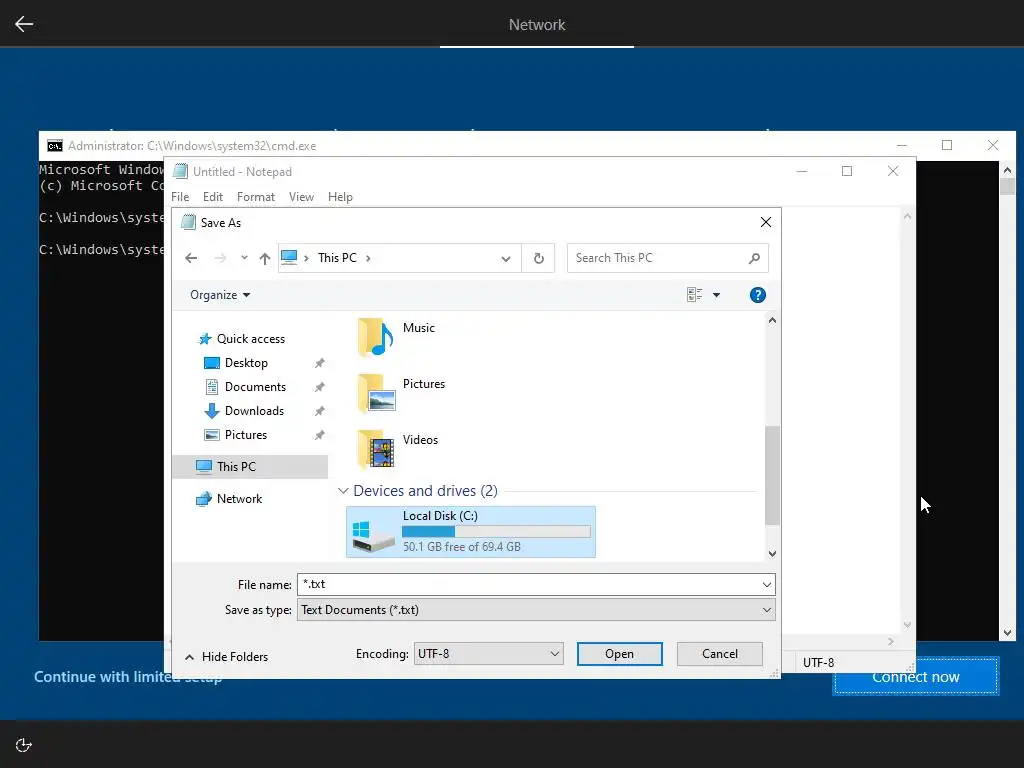
Task: Open Notepad View menu
Action: 301,197
